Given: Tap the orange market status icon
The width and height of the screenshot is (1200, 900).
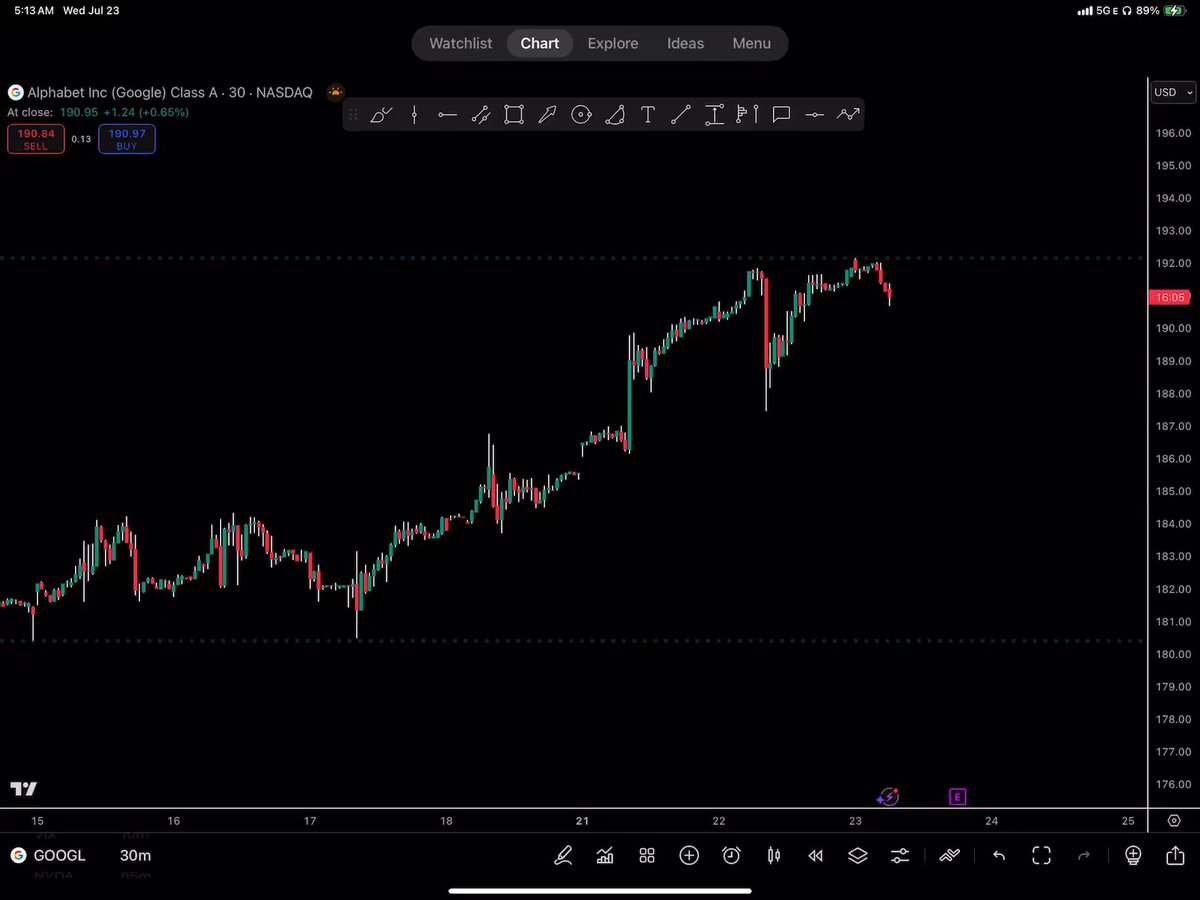Looking at the screenshot, I should point(335,92).
